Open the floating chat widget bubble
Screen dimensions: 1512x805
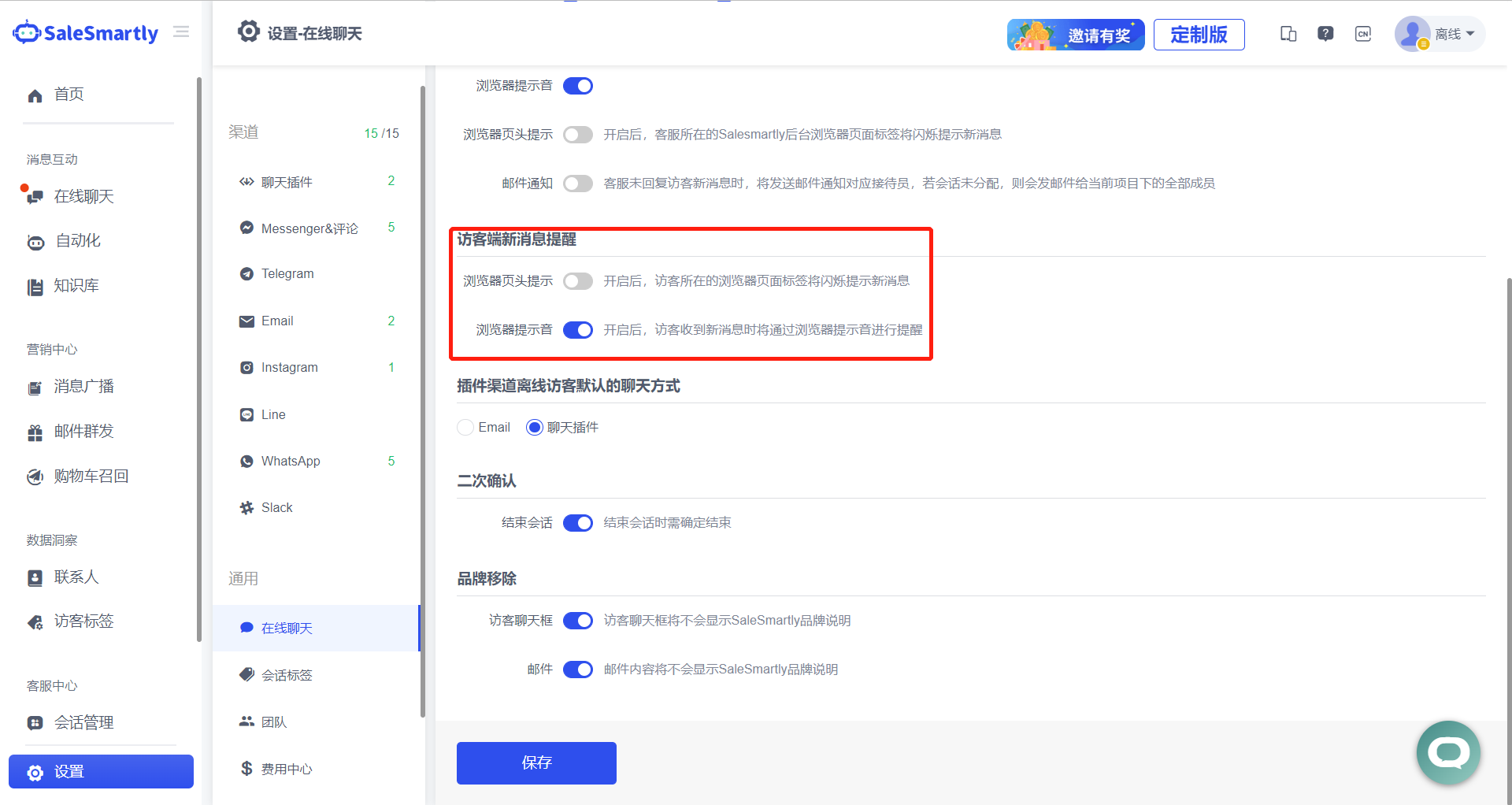(1448, 753)
